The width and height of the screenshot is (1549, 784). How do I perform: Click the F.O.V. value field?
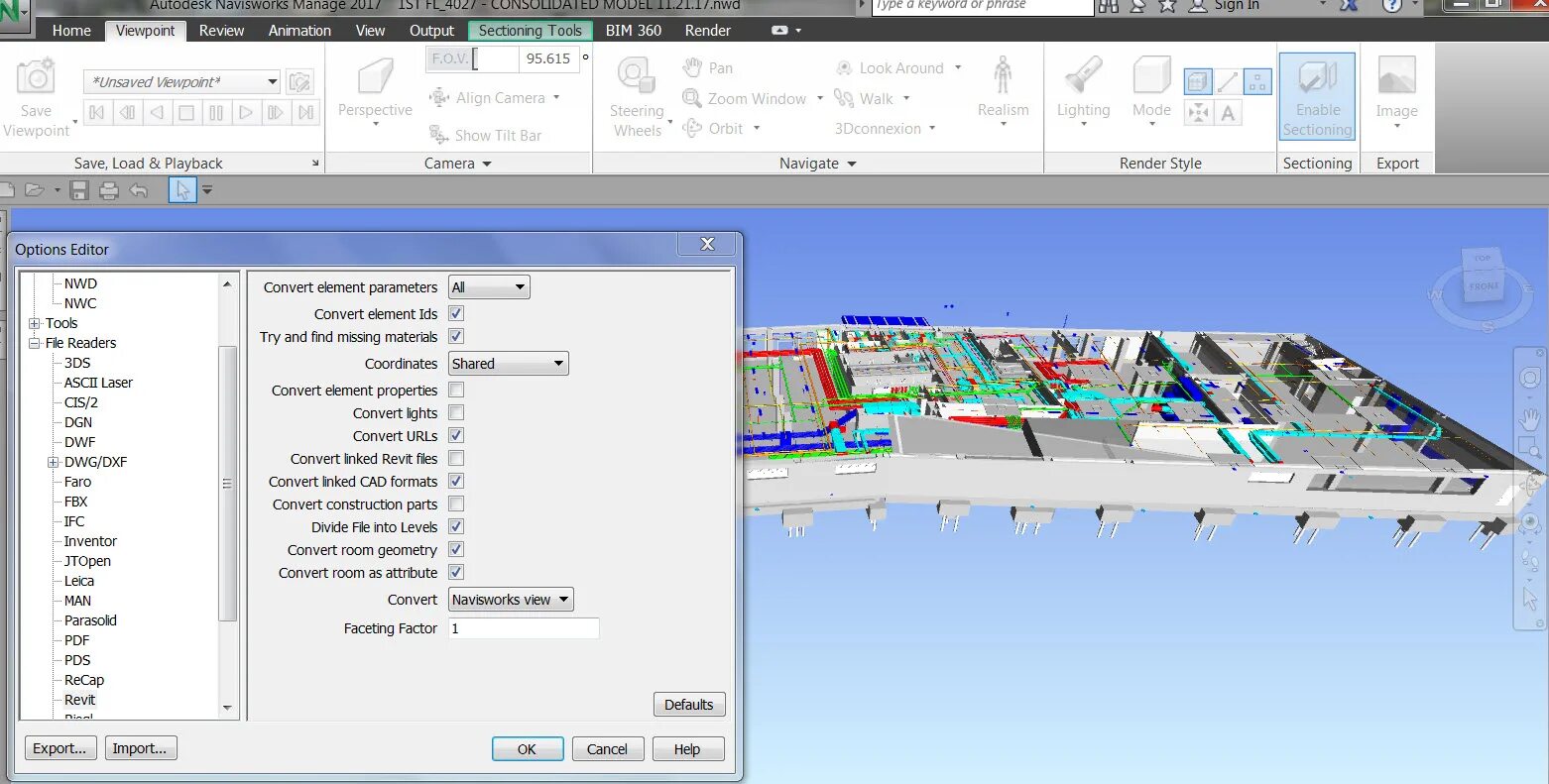coord(548,58)
